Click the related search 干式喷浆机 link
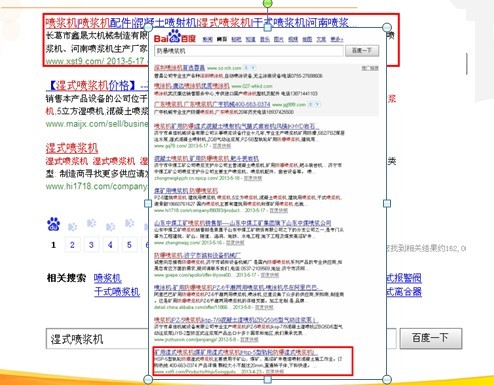This screenshot has width=494, height=385. coord(117,292)
